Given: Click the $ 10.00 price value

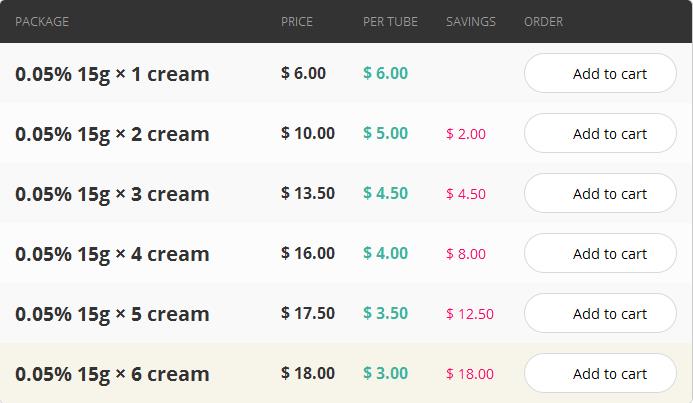Looking at the screenshot, I should pyautogui.click(x=308, y=133).
